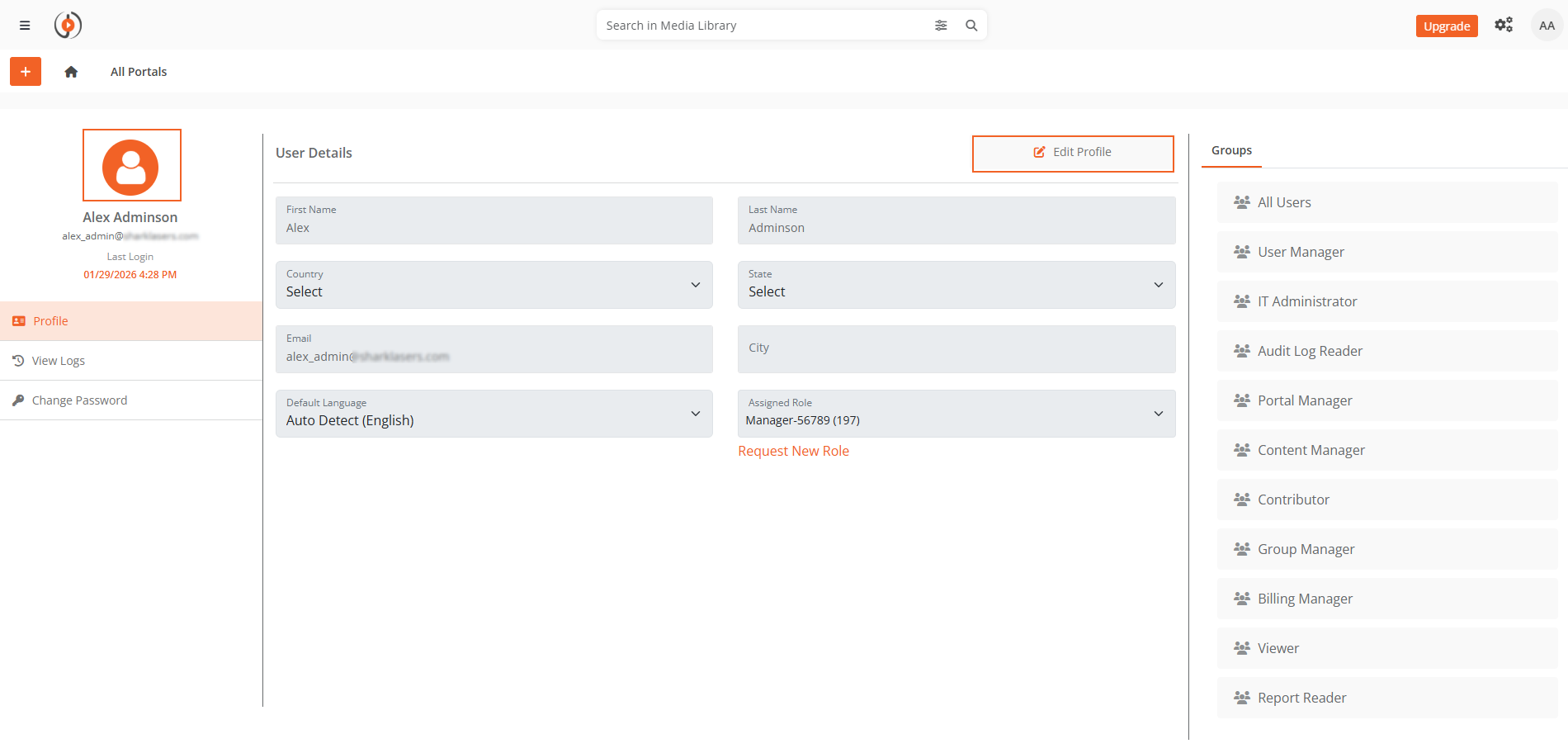Click the Edit Profile button
The width and height of the screenshot is (1568, 753).
1073,153
